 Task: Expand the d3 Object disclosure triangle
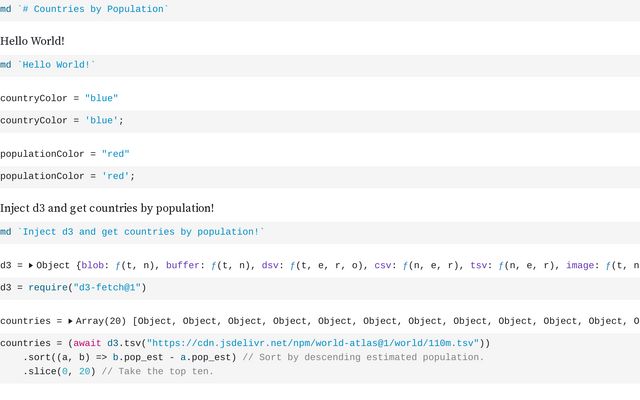click(x=31, y=265)
